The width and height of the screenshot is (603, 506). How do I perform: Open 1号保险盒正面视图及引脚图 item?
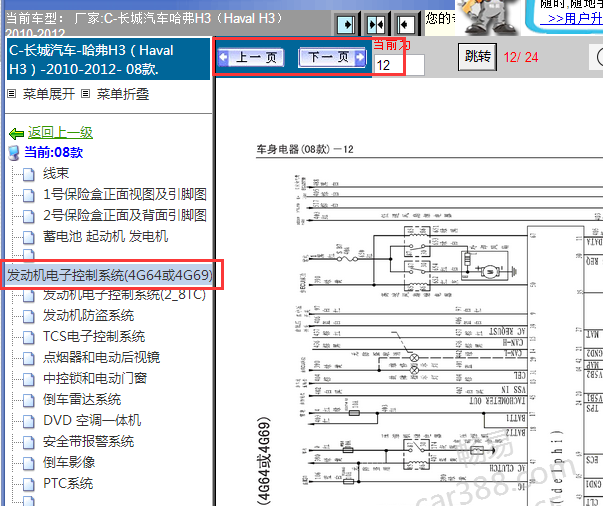coord(125,194)
